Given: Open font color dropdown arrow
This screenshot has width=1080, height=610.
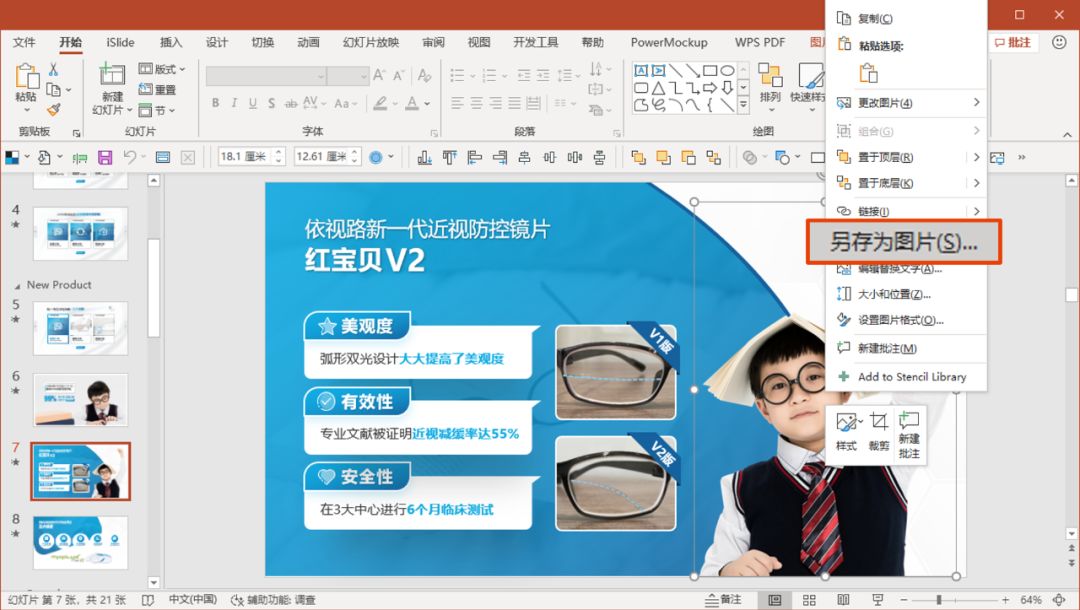Looking at the screenshot, I should click(427, 104).
